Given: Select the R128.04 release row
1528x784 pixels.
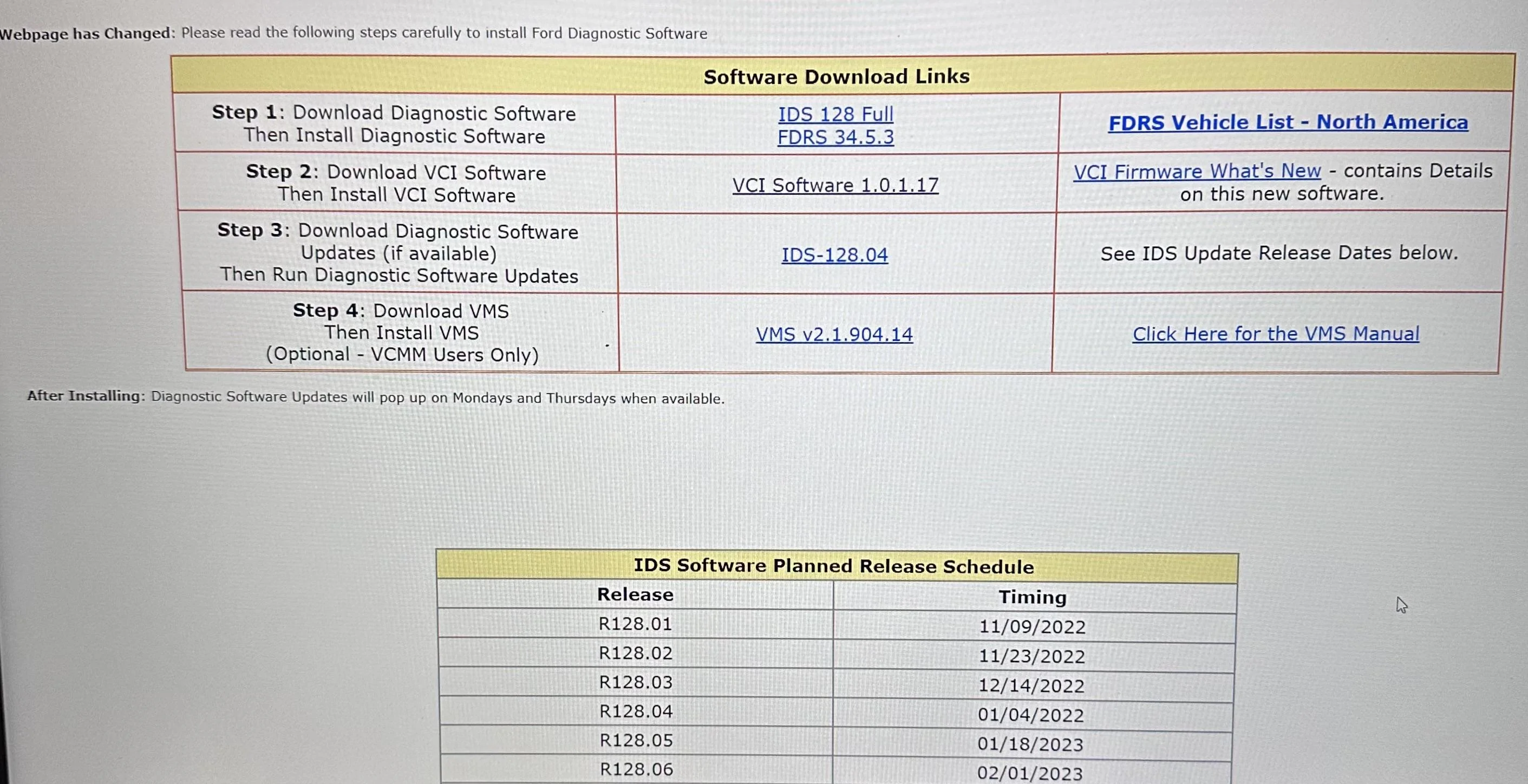Looking at the screenshot, I should coord(635,711).
